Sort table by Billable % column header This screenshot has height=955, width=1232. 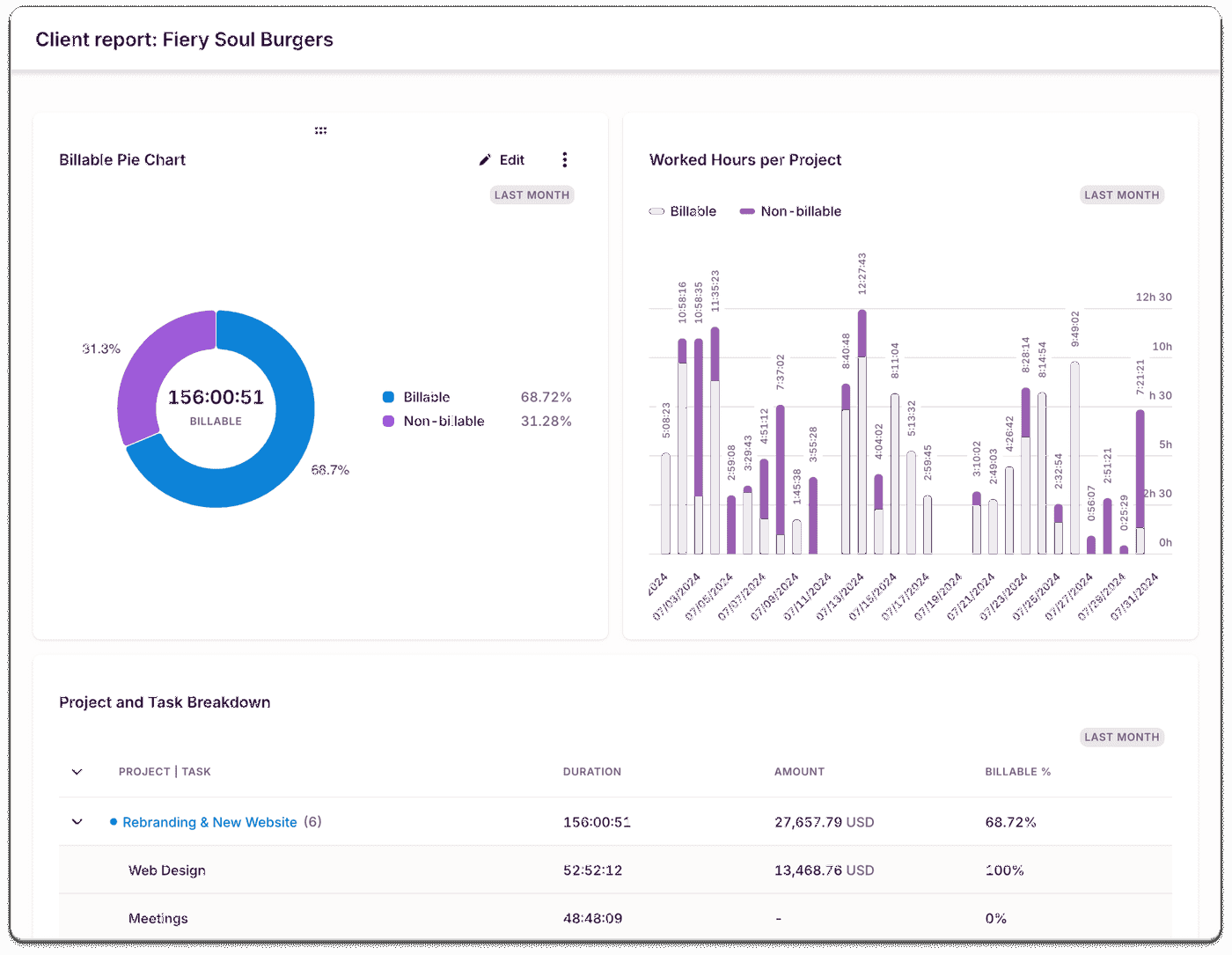(1017, 772)
